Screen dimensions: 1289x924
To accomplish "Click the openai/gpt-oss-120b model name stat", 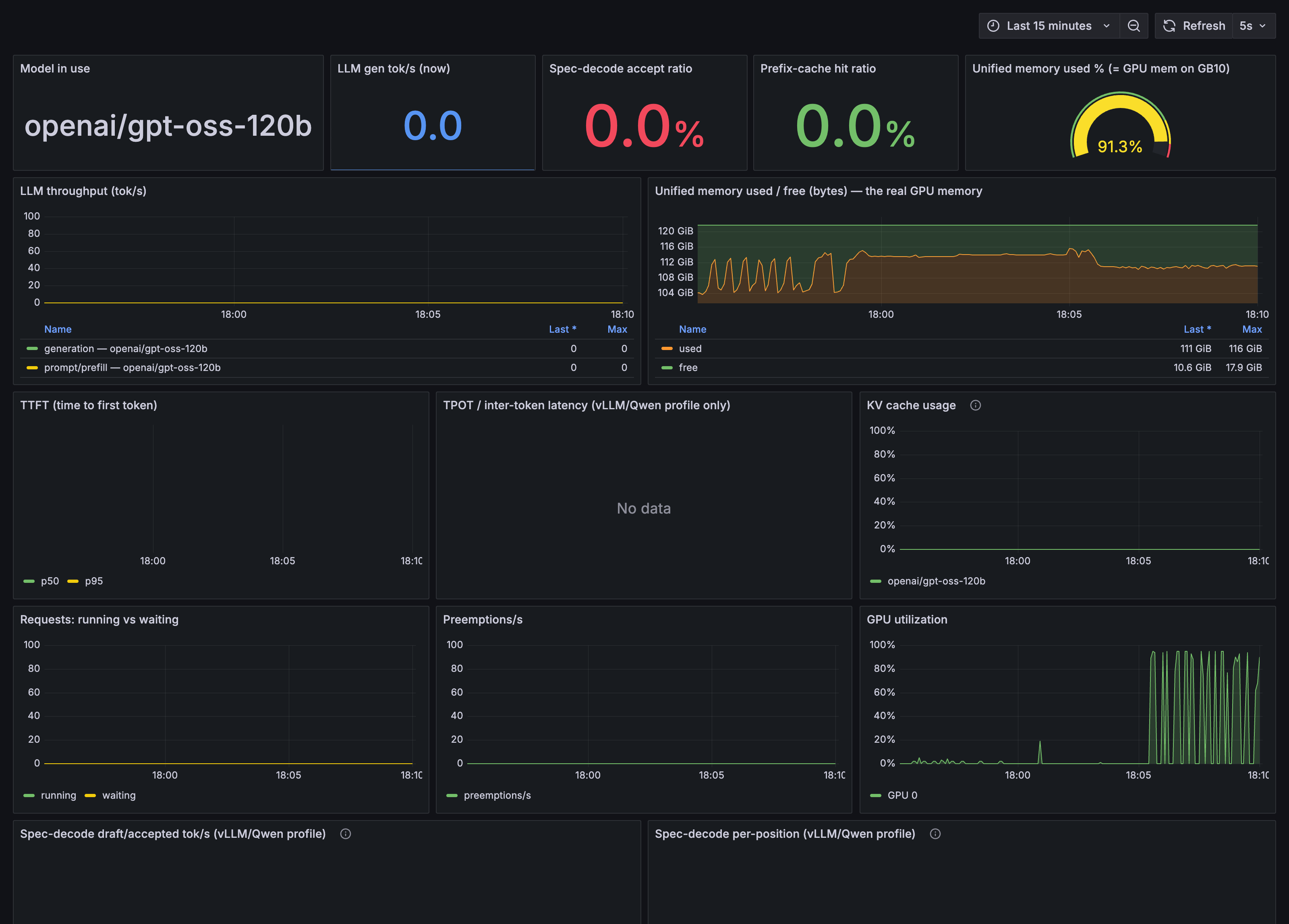I will [x=168, y=126].
